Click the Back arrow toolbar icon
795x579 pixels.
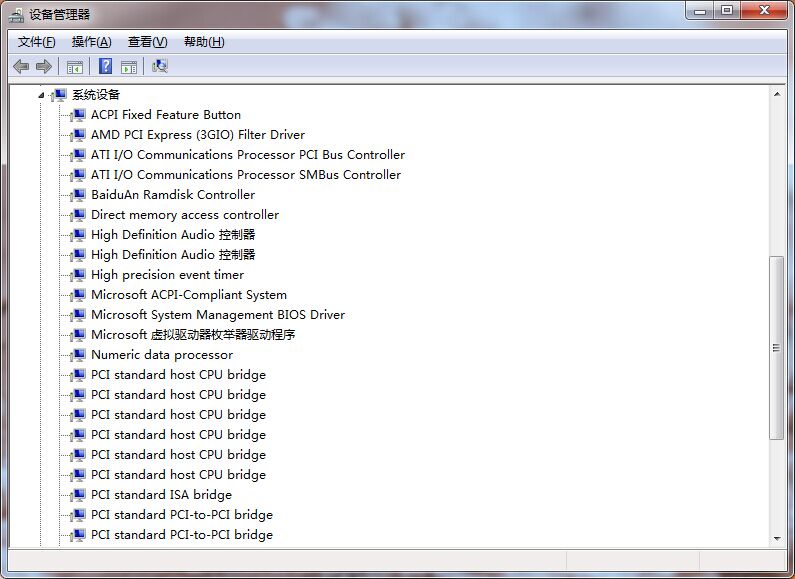click(x=21, y=67)
